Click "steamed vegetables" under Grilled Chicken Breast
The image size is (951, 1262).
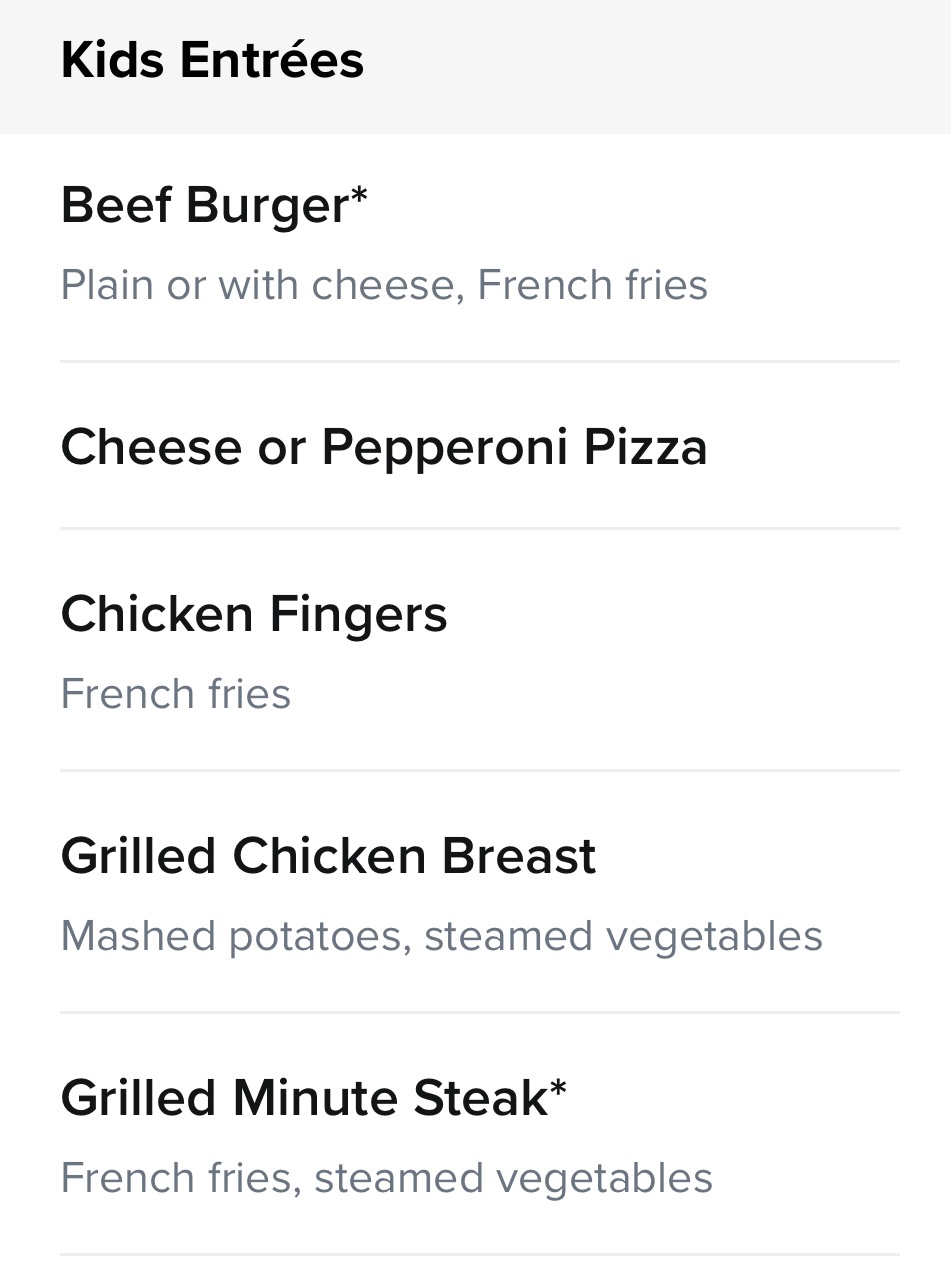(x=623, y=936)
